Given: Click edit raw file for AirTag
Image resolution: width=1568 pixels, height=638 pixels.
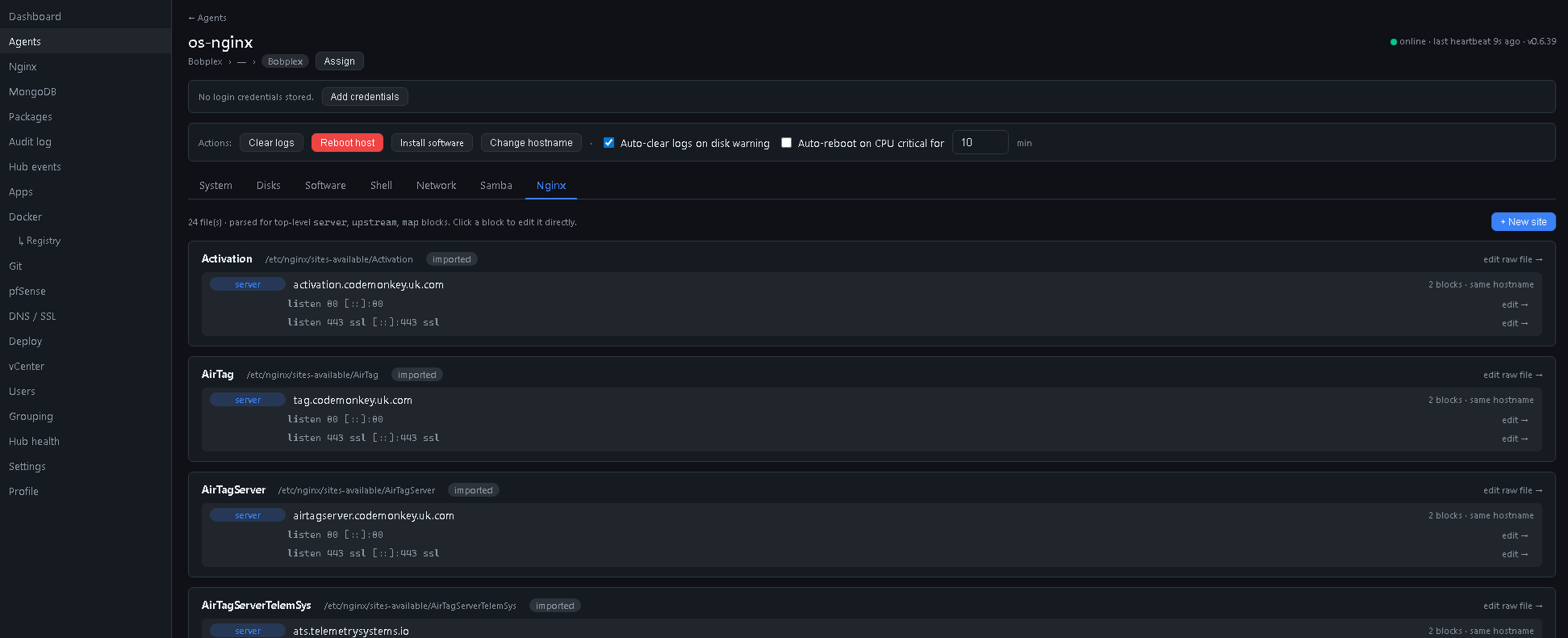Looking at the screenshot, I should 1512,376.
